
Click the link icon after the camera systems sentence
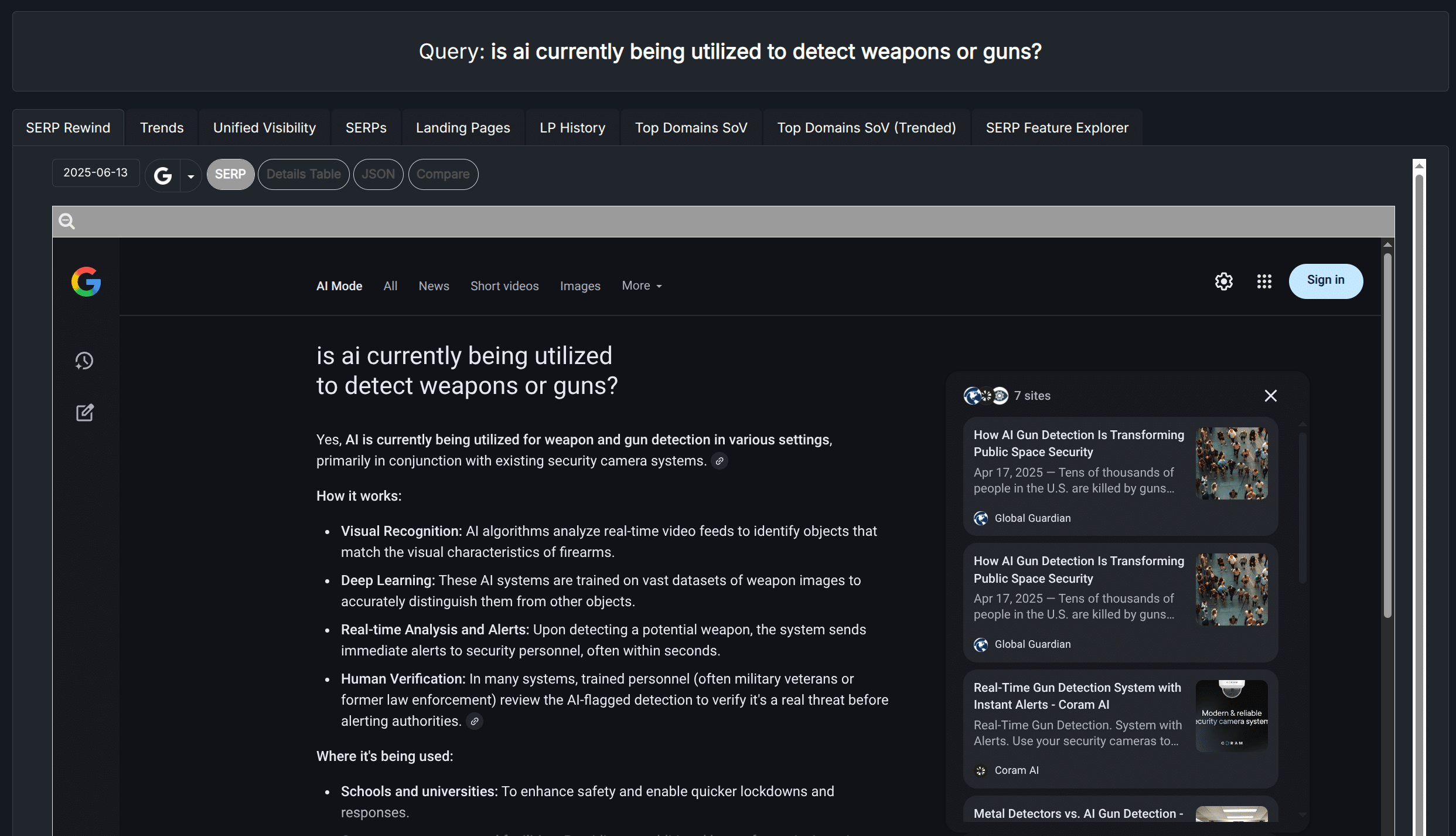coord(720,461)
